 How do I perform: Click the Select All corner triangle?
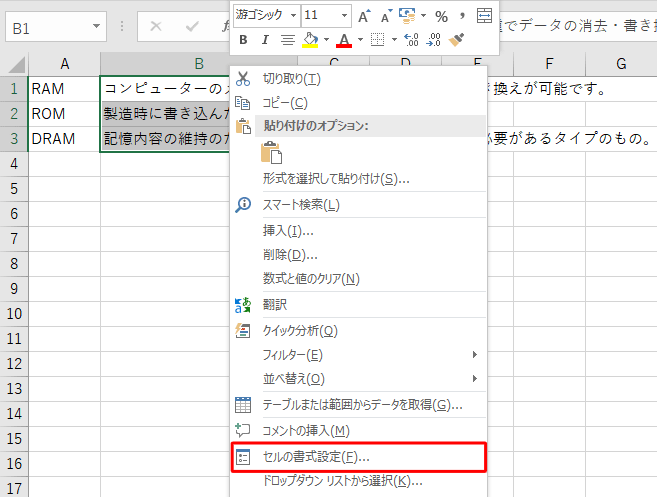click(17, 65)
